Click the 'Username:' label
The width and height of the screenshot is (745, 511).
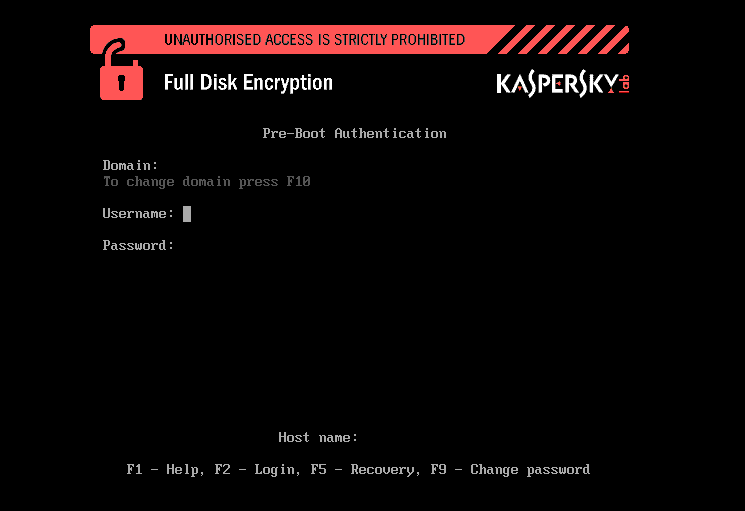pos(138,213)
